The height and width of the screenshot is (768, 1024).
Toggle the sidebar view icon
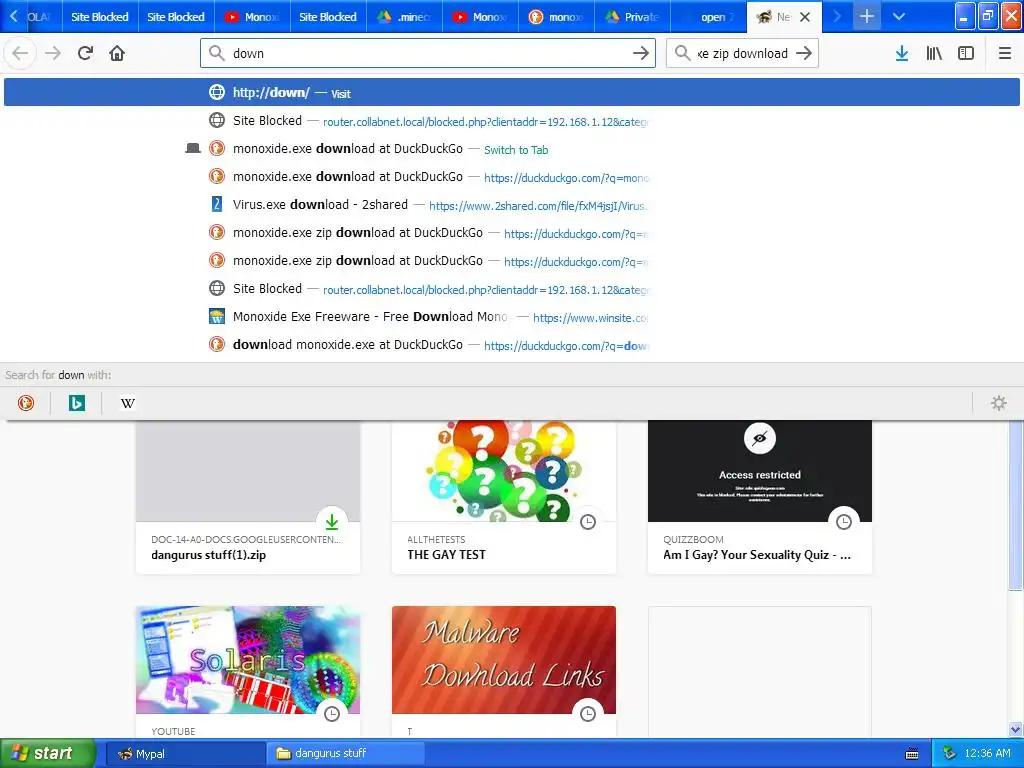(x=966, y=53)
